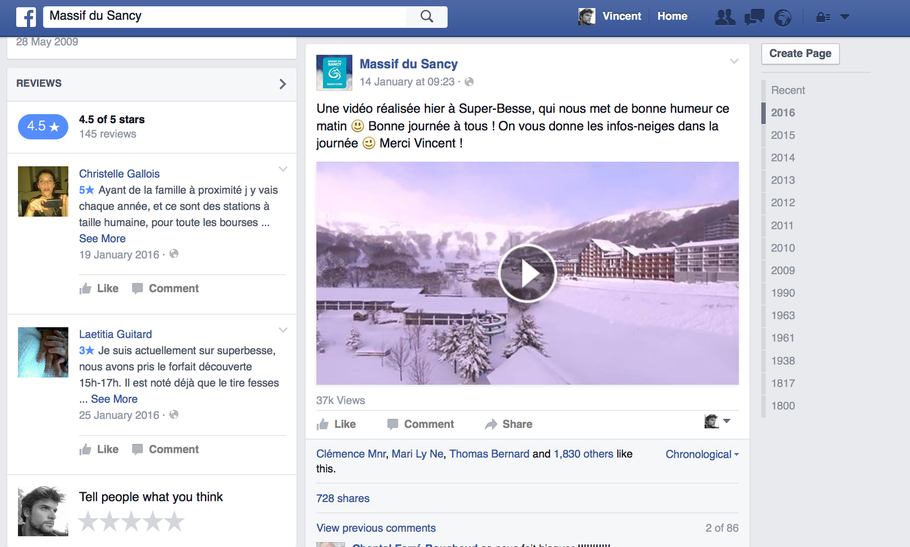The height and width of the screenshot is (547, 910).
Task: Open Christelle Gallois's profile link
Action: pos(119,173)
